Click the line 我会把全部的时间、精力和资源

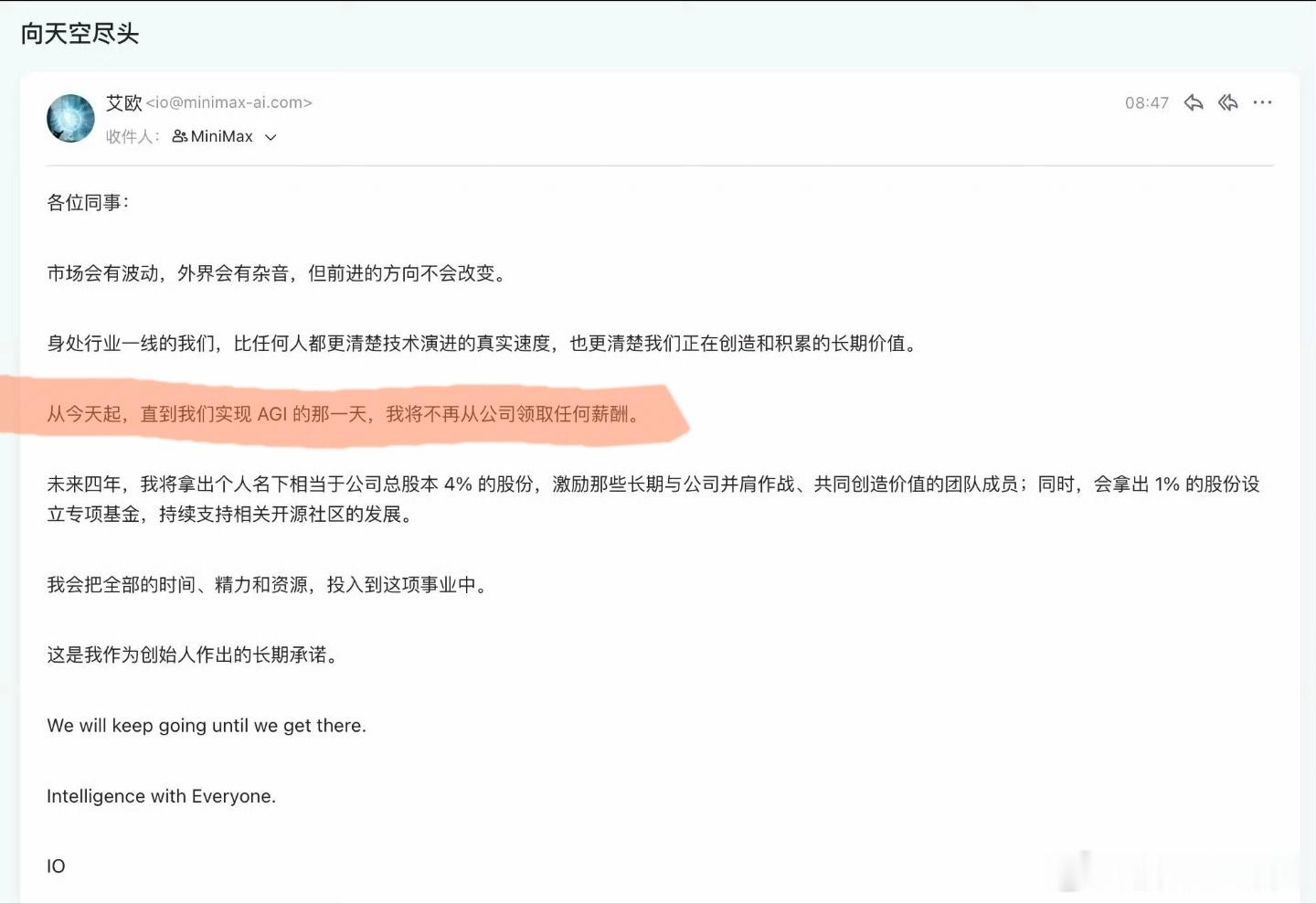267,585
